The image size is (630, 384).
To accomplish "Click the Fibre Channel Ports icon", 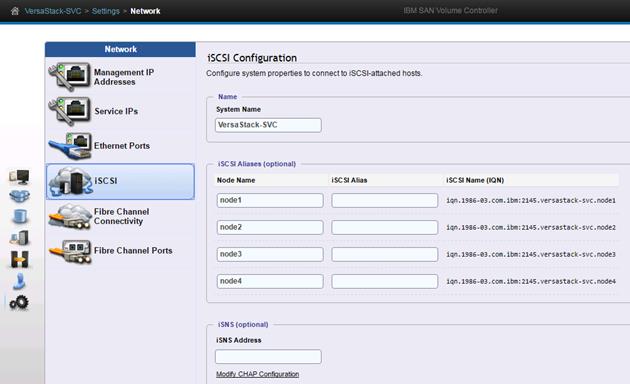I will point(70,251).
